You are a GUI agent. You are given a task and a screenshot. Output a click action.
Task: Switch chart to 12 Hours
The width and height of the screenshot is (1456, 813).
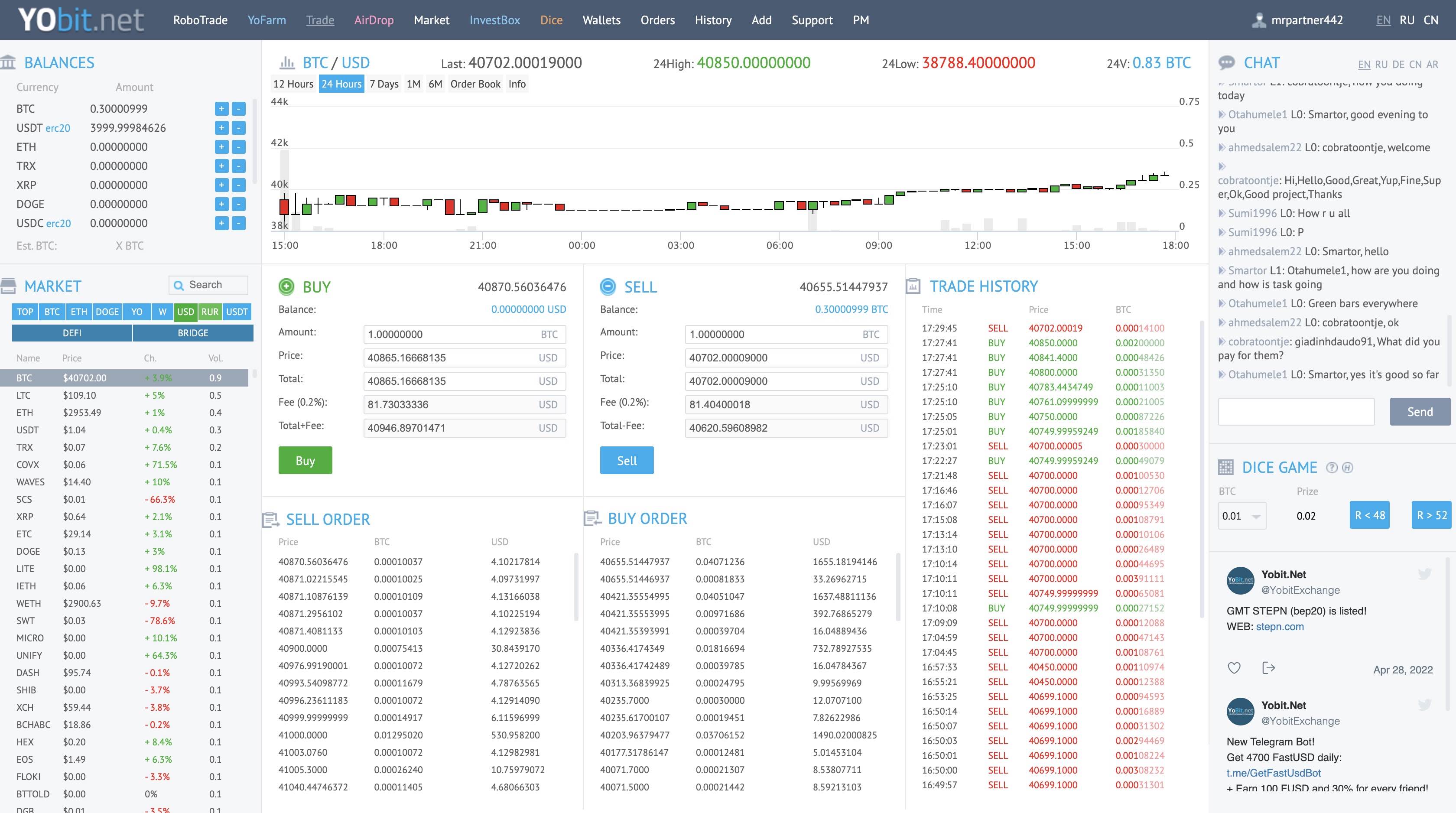pos(293,84)
